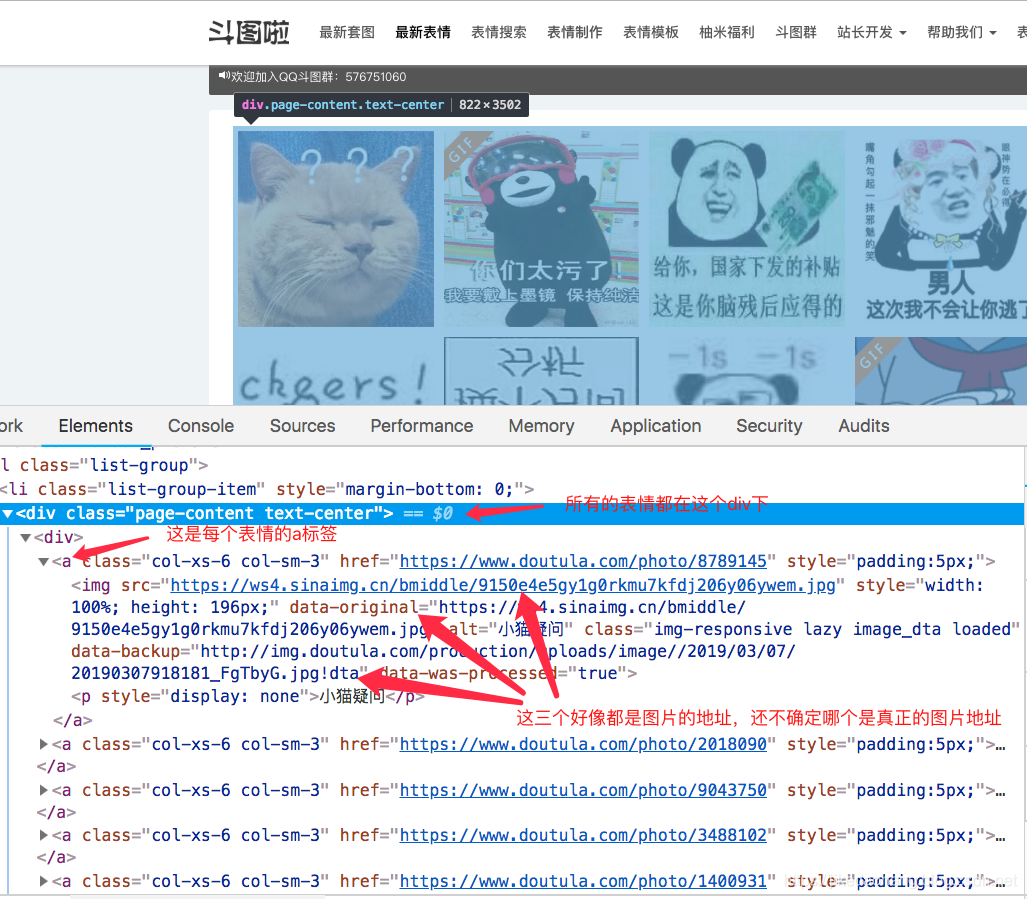Switch to the Memory tab
Screen dimensions: 1027x899
pos(541,426)
